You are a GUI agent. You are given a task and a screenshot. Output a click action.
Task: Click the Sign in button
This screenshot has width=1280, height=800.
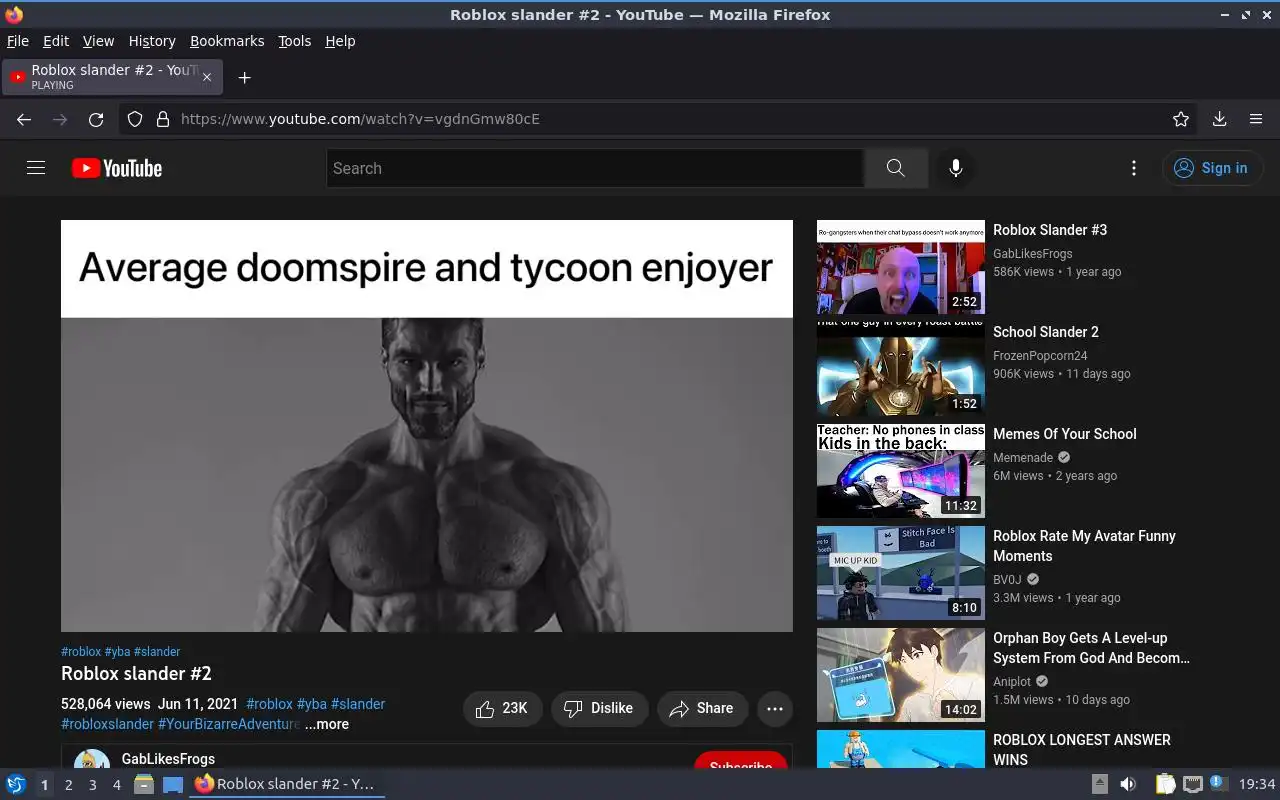(1212, 168)
